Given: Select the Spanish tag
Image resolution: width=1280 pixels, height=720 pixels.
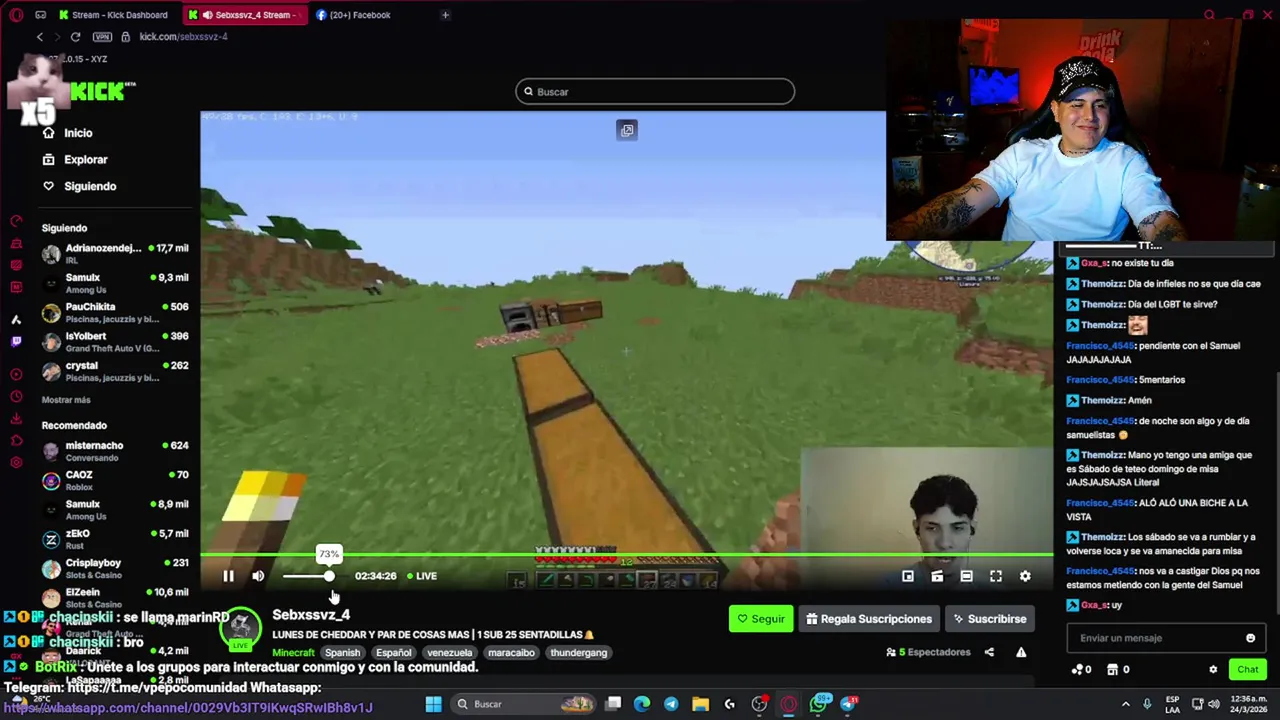Looking at the screenshot, I should [342, 653].
